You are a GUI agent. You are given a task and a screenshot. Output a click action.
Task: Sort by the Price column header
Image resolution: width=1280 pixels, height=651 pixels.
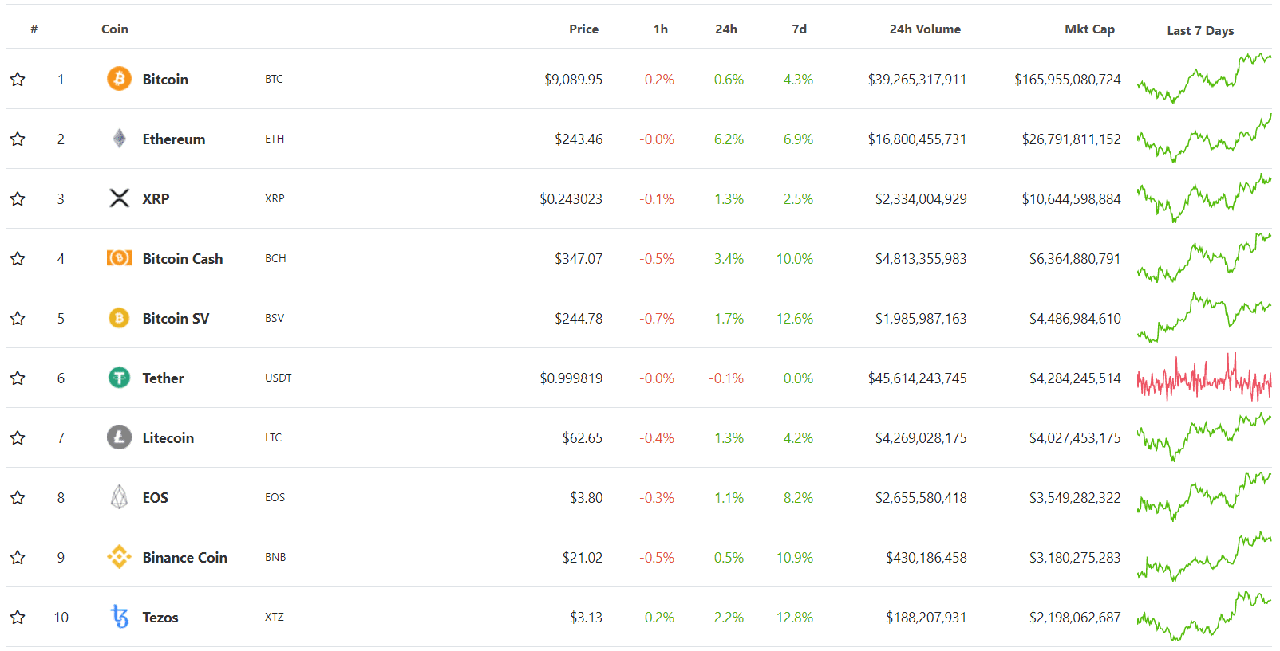click(x=584, y=29)
